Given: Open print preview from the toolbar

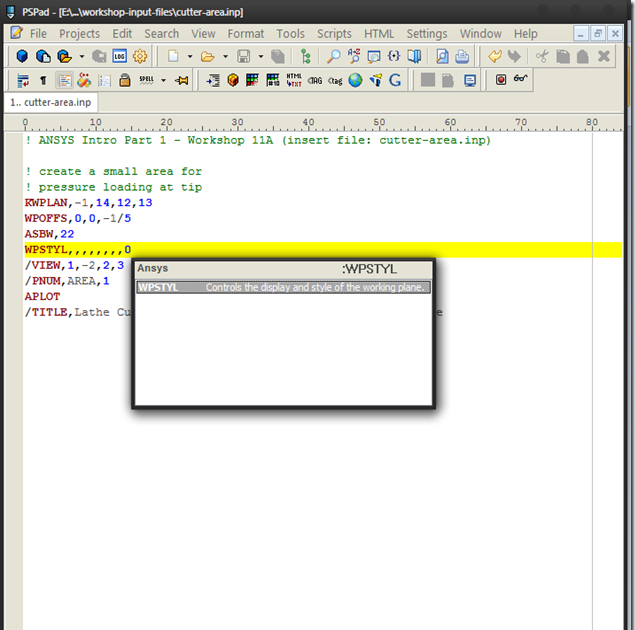Looking at the screenshot, I should click(442, 57).
